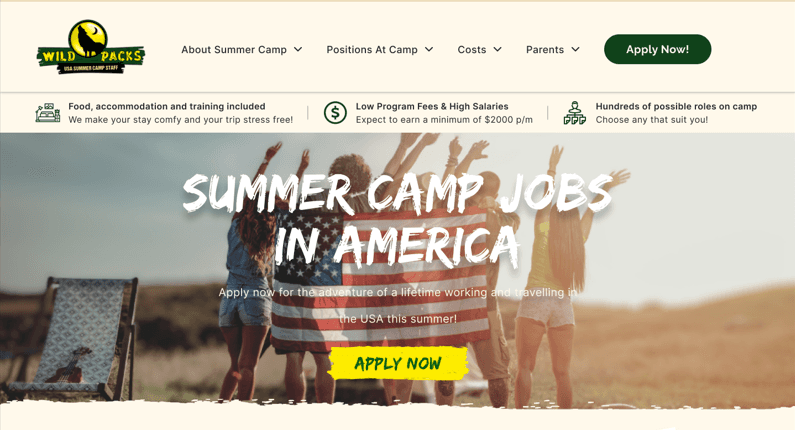Select the Parents menu item
This screenshot has height=430, width=795.
[545, 50]
